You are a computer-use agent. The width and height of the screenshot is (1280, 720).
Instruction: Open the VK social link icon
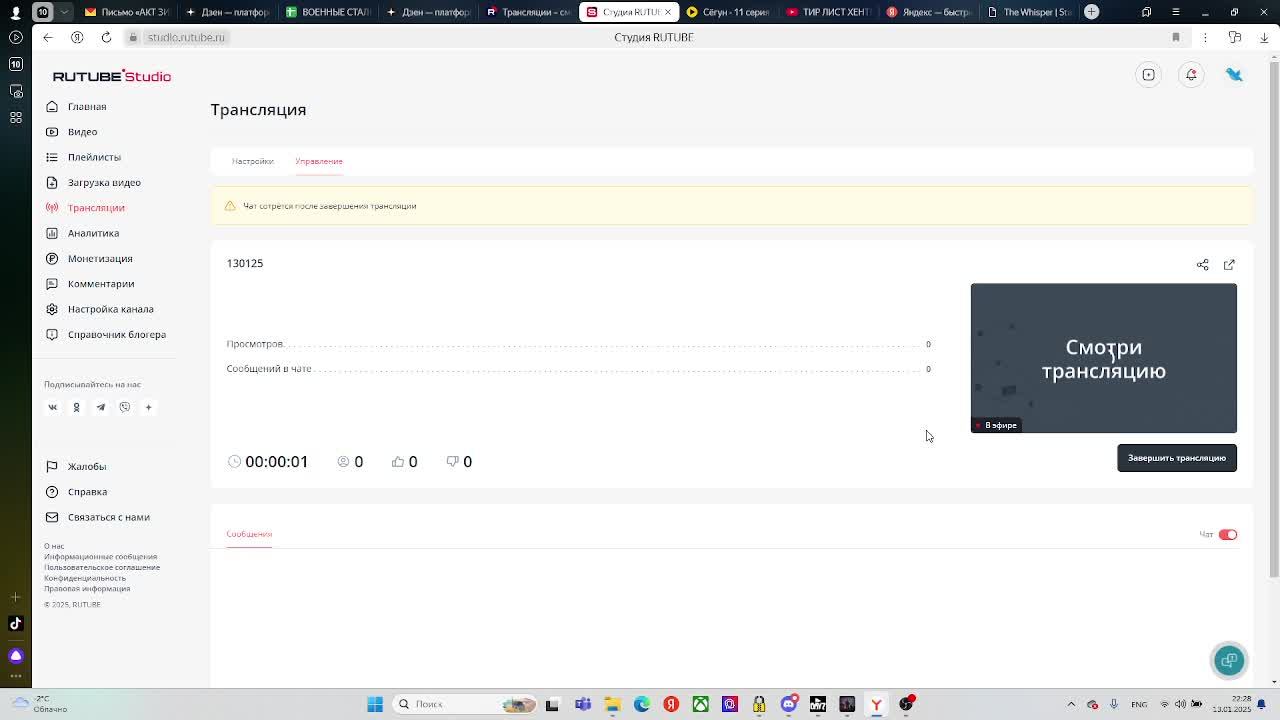(x=53, y=407)
